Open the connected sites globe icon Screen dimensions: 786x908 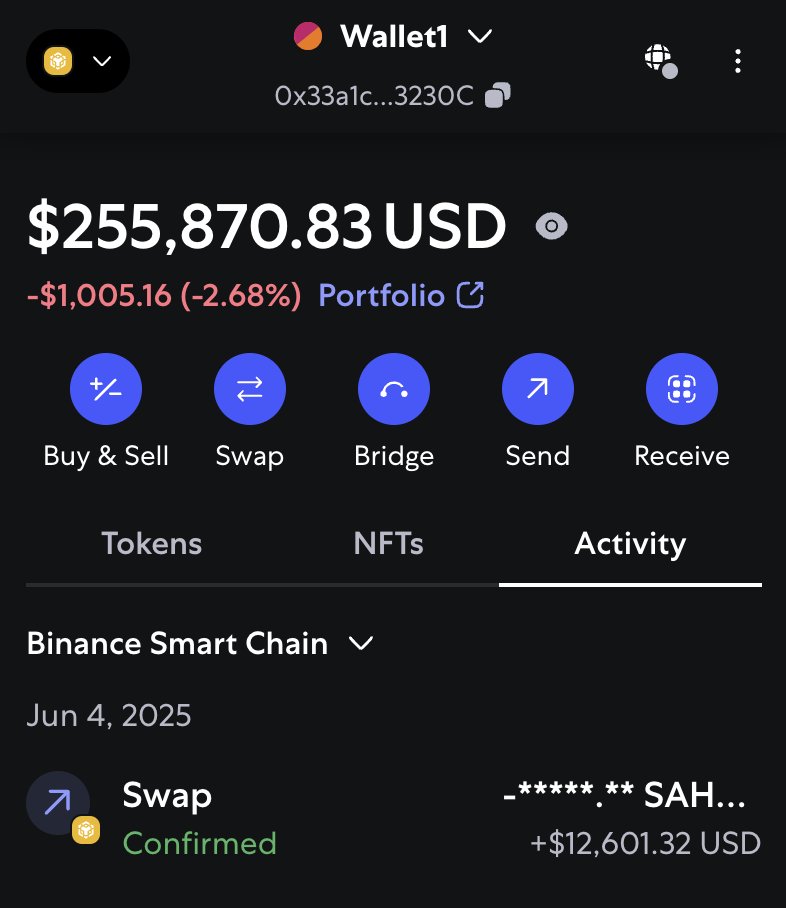point(658,59)
